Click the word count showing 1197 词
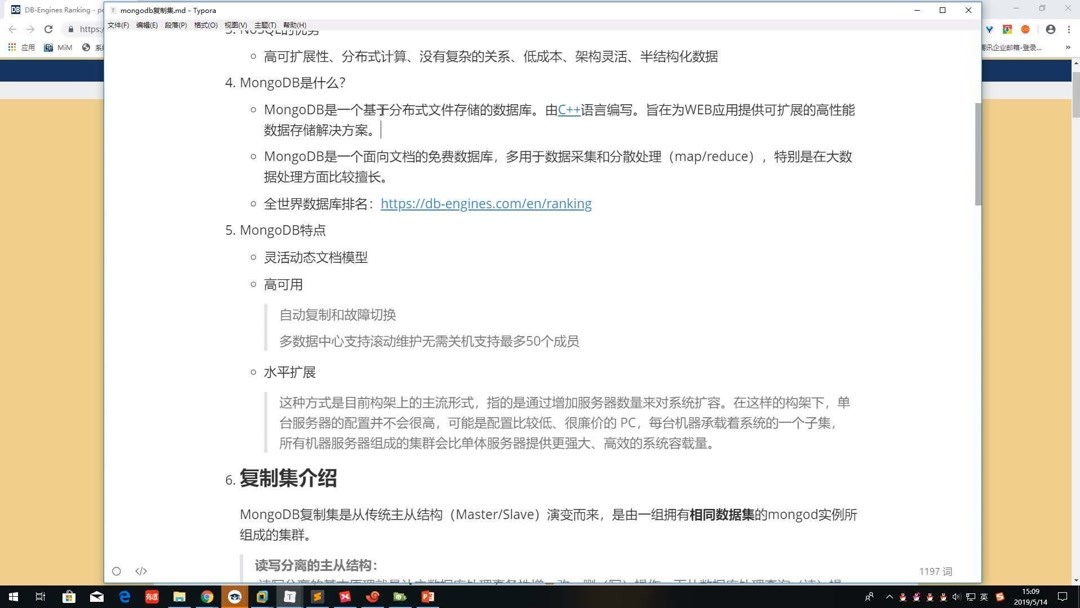1080x608 pixels. tap(935, 570)
